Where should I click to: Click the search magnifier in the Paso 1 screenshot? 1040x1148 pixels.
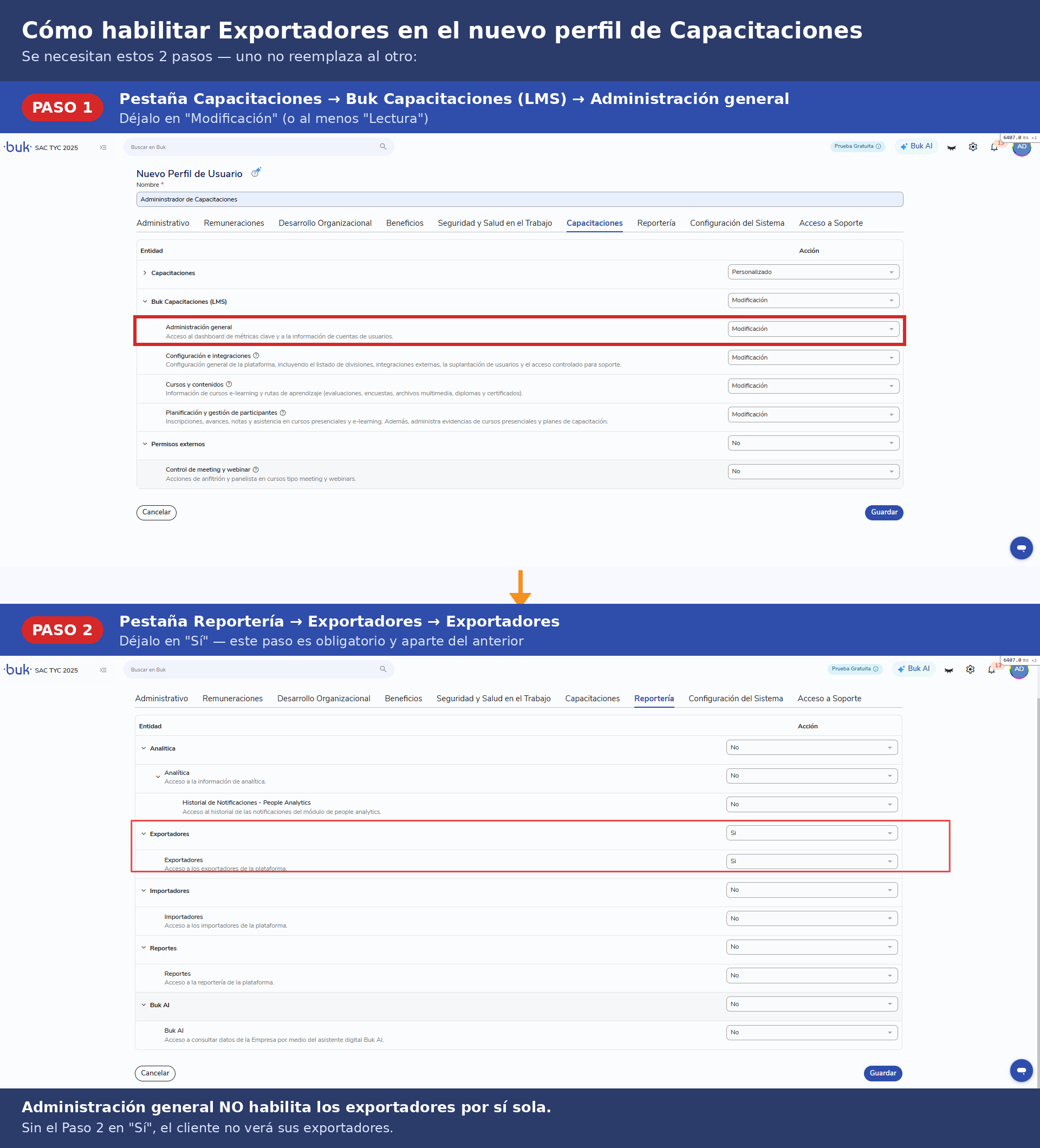click(383, 147)
